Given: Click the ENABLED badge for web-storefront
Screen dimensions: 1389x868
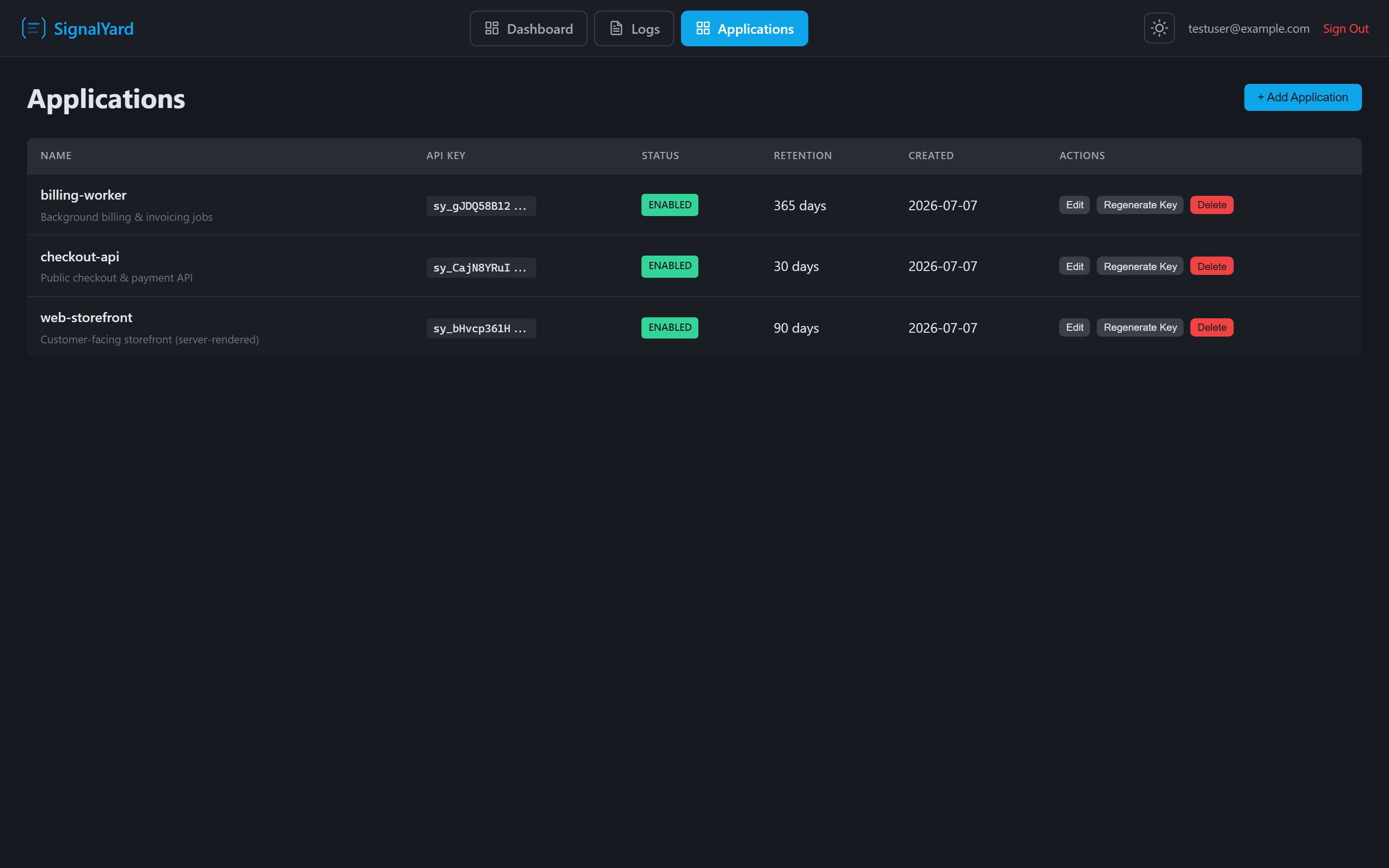Looking at the screenshot, I should tap(669, 328).
